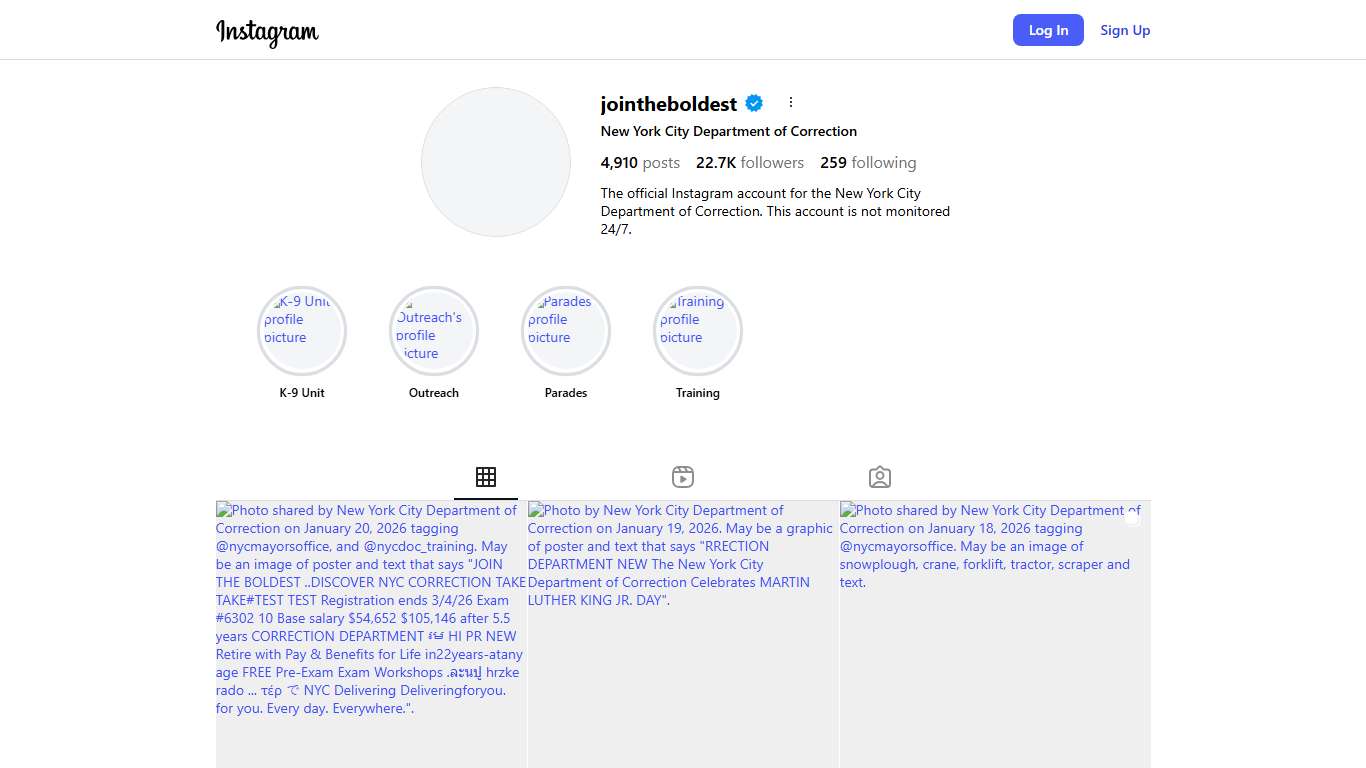Image resolution: width=1366 pixels, height=768 pixels.
Task: Switch to the posts grid tab
Action: 486,477
